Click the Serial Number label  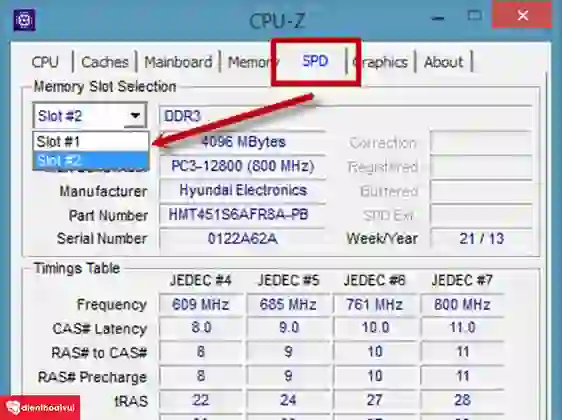pos(102,239)
